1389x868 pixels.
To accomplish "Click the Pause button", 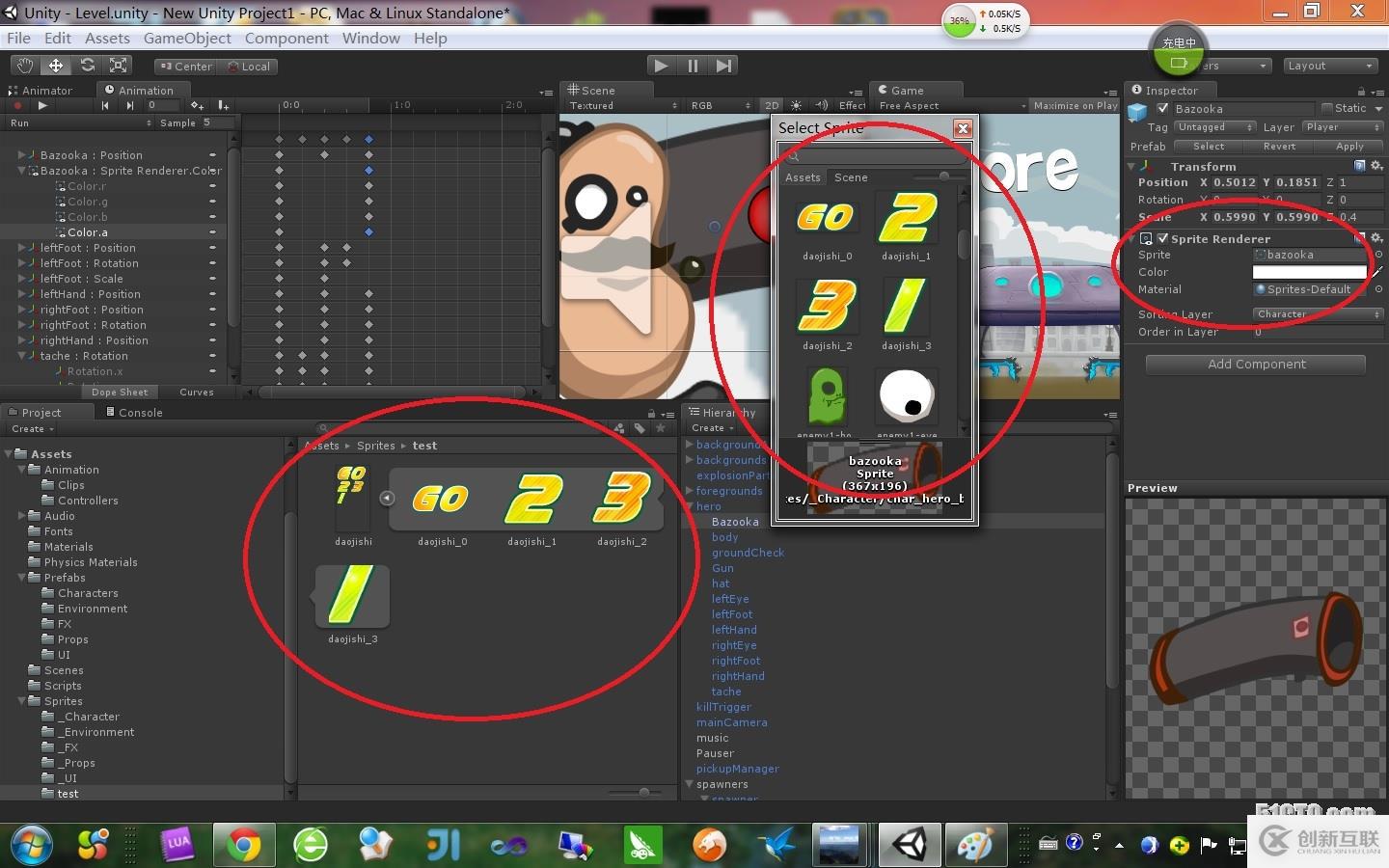I will tap(693, 66).
